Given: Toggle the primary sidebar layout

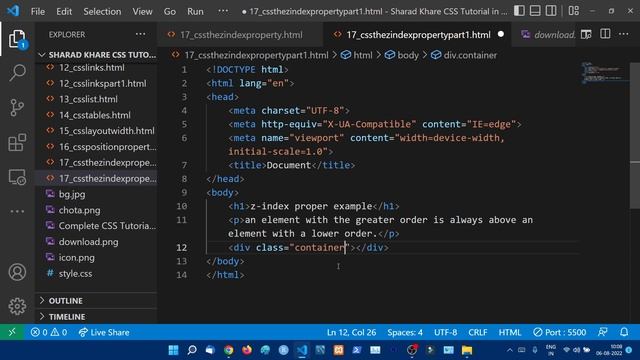Looking at the screenshot, I should click(x=519, y=11).
